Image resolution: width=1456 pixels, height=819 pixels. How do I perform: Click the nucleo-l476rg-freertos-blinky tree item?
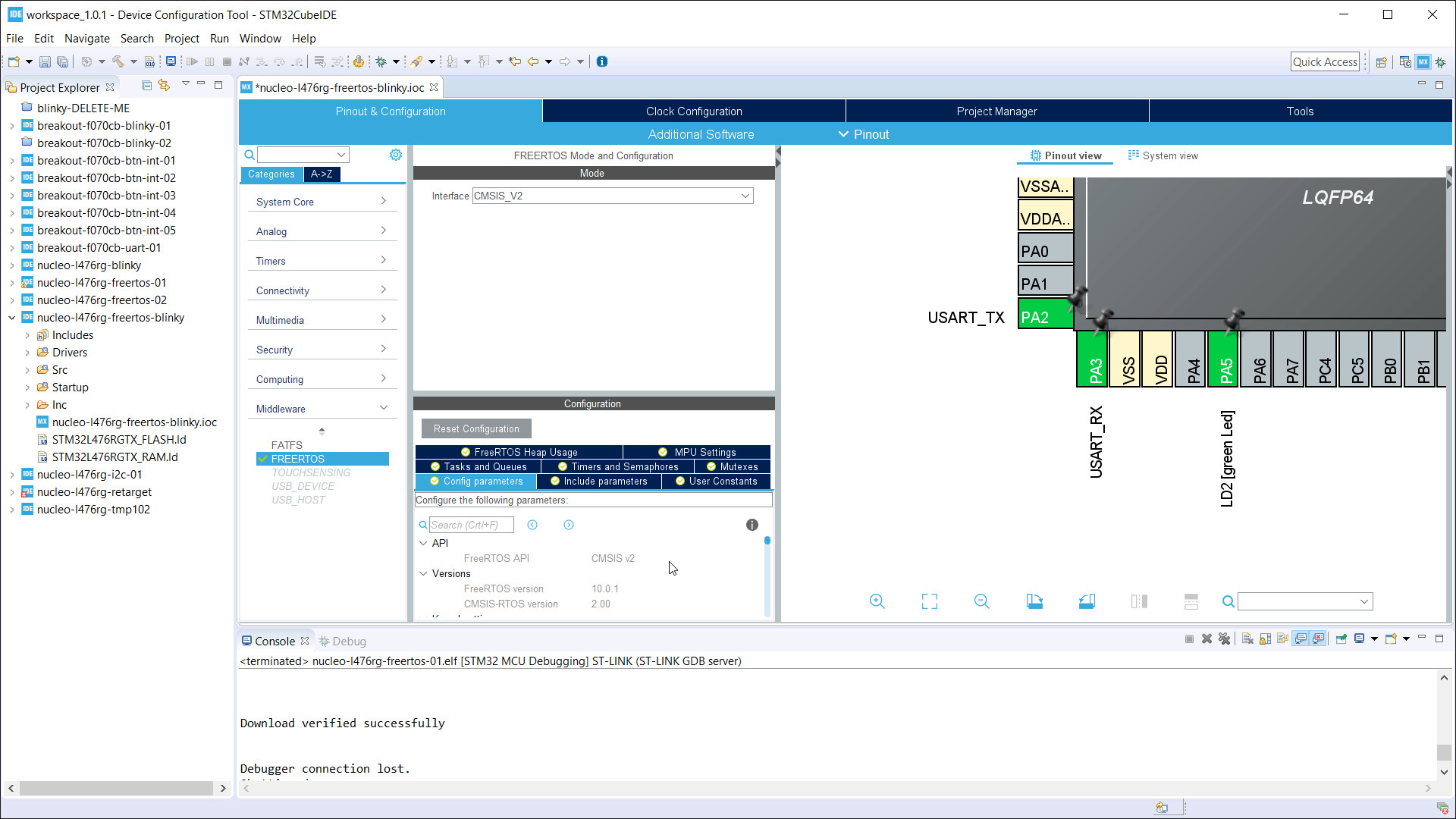coord(110,317)
